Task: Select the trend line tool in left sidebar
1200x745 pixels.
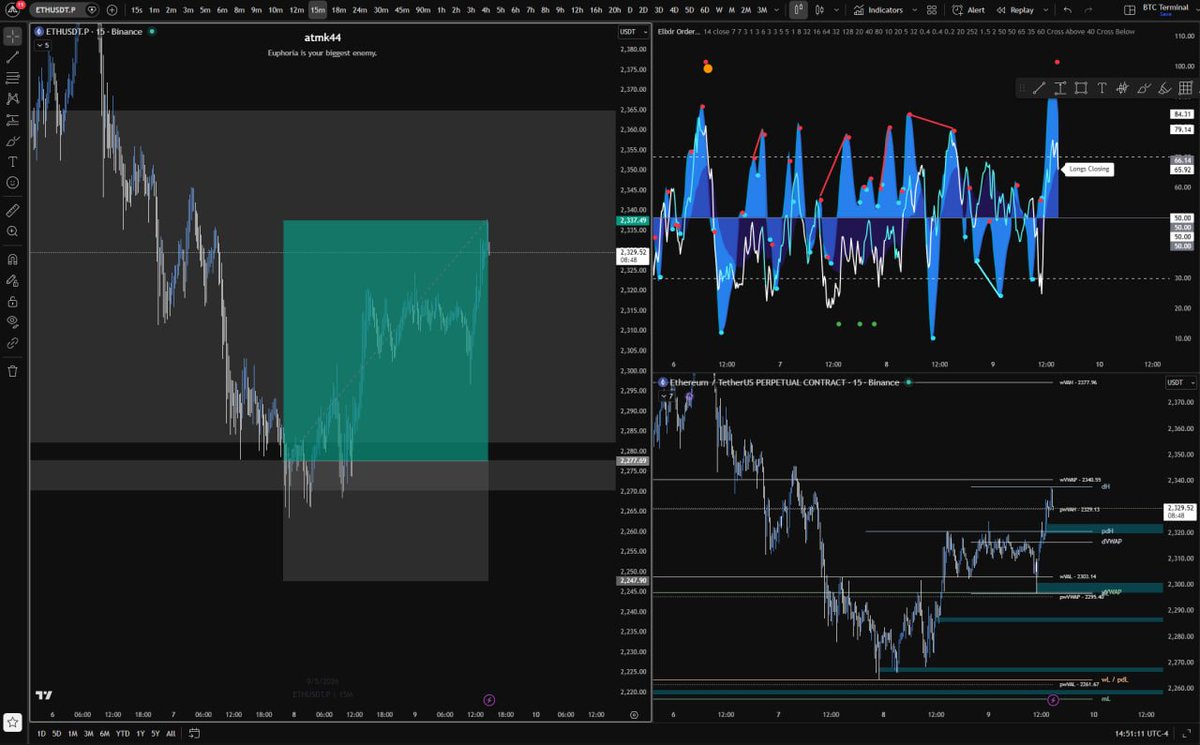Action: (12, 57)
